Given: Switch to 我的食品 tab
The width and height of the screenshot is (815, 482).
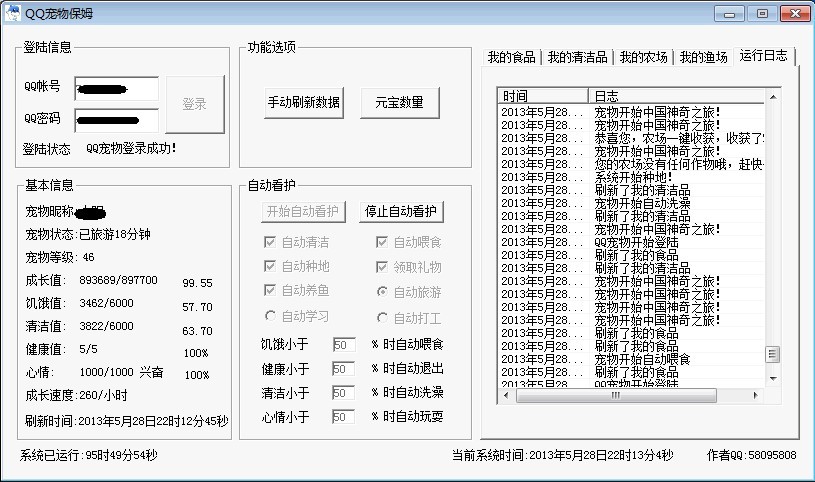Looking at the screenshot, I should (511, 57).
